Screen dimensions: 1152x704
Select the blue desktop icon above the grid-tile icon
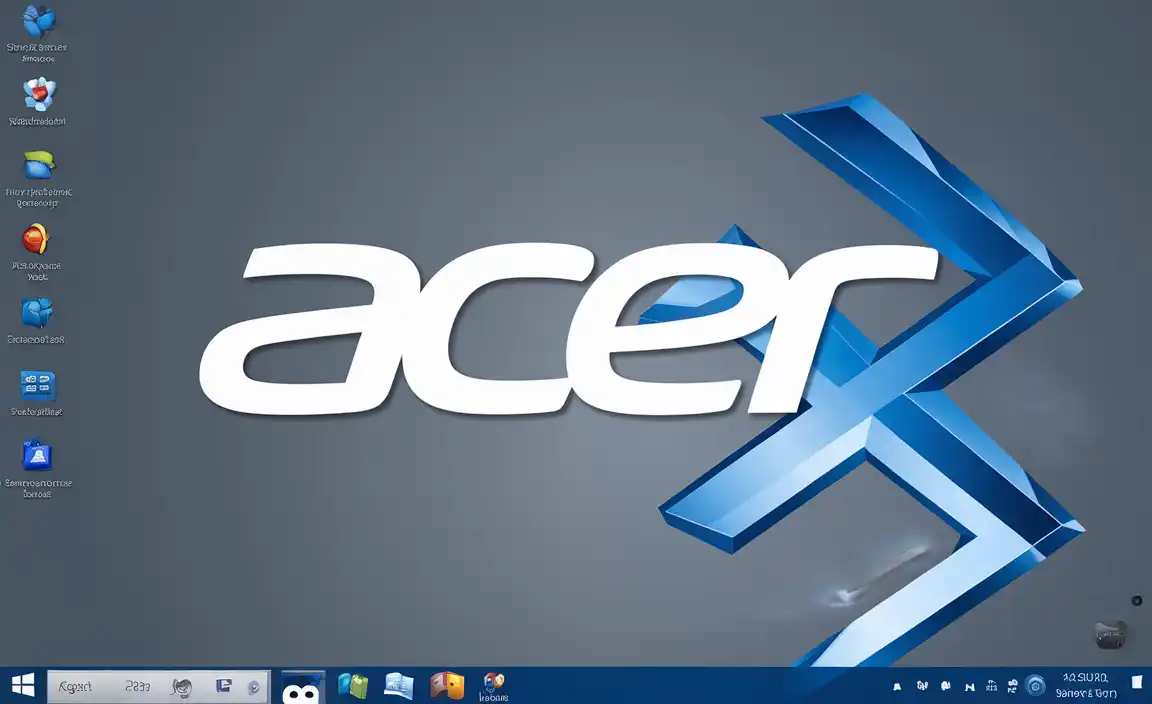pos(37,312)
